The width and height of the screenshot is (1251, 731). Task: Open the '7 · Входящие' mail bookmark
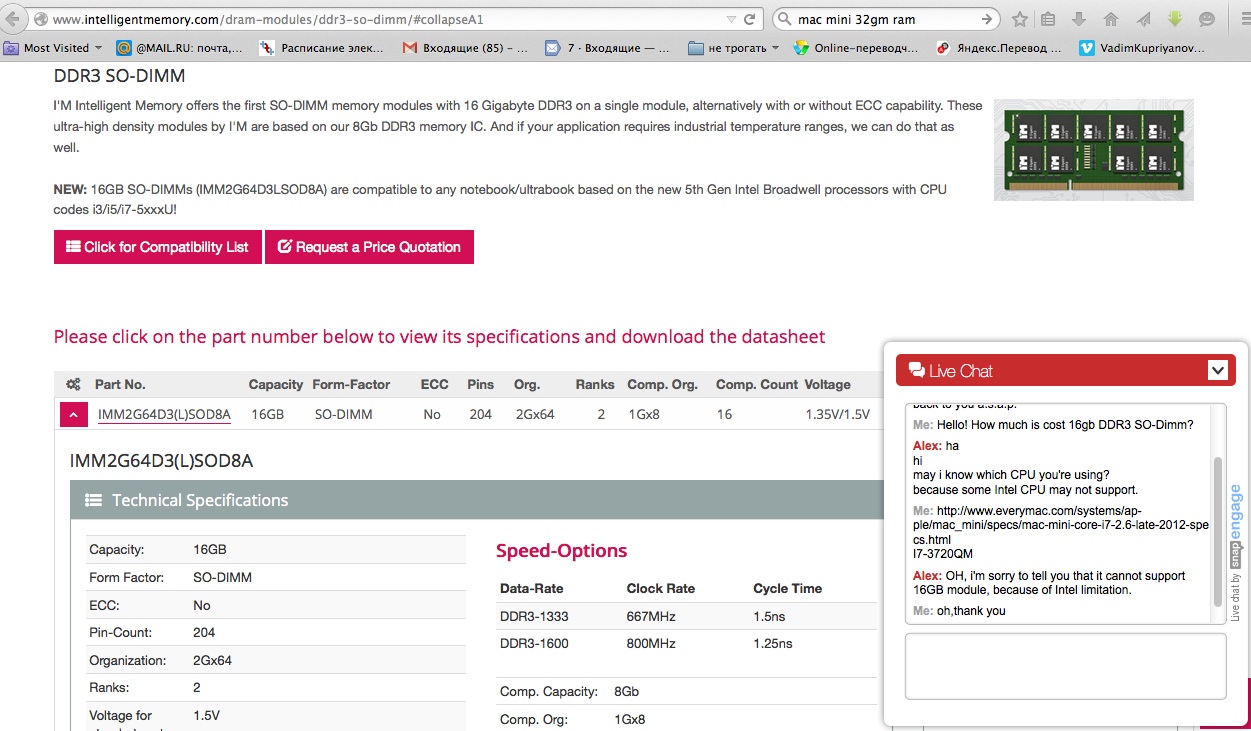[608, 47]
